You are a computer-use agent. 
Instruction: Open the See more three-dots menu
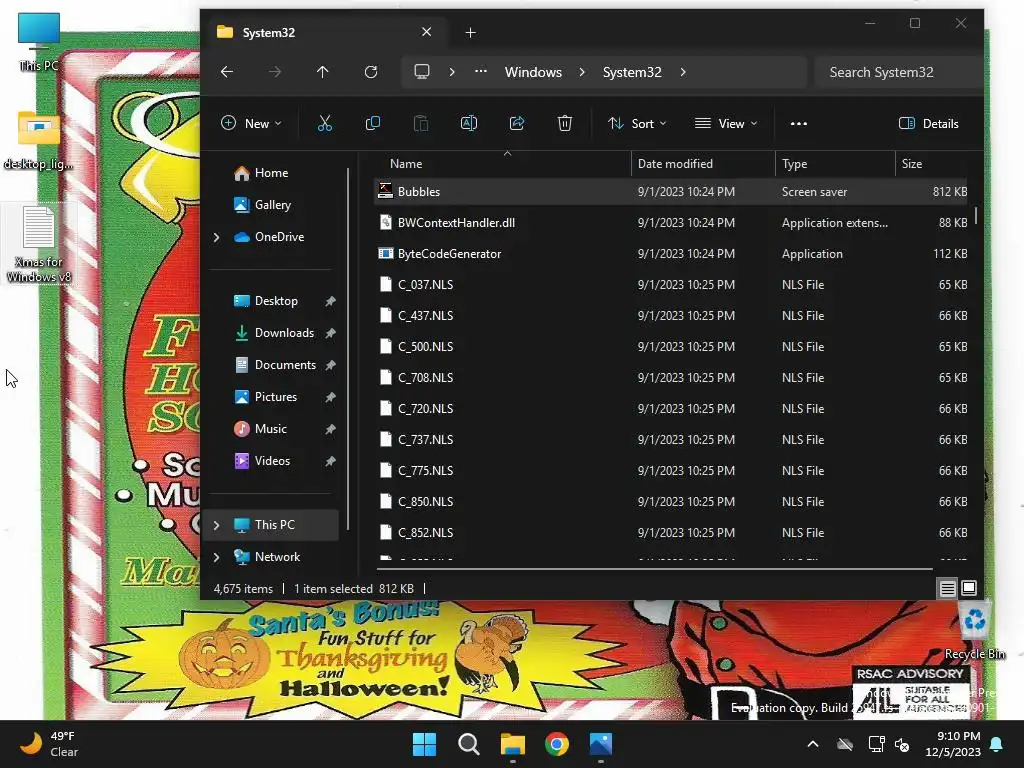click(799, 123)
